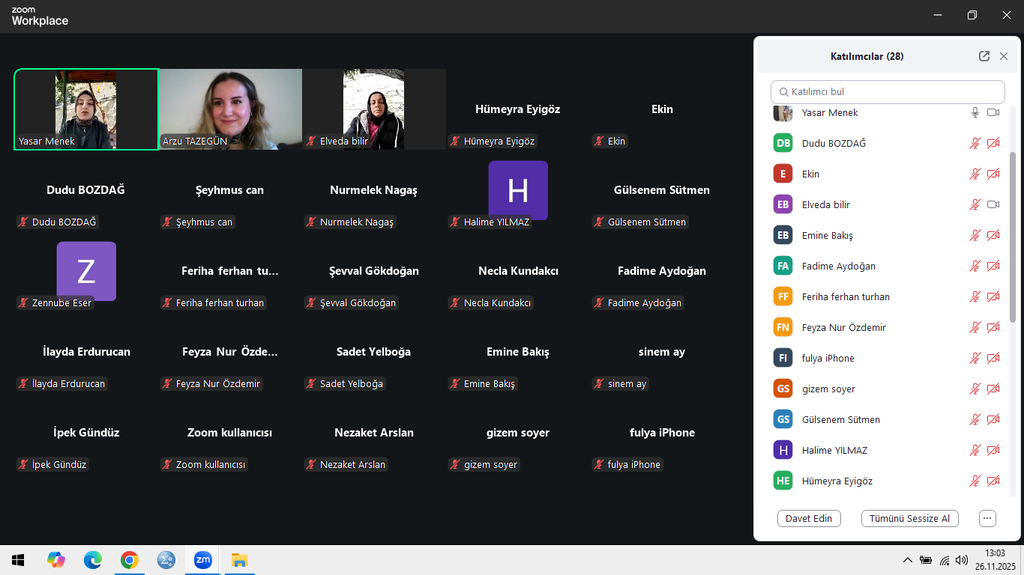Open Google Chrome from the taskbar
The width and height of the screenshot is (1024, 575).
click(x=129, y=560)
